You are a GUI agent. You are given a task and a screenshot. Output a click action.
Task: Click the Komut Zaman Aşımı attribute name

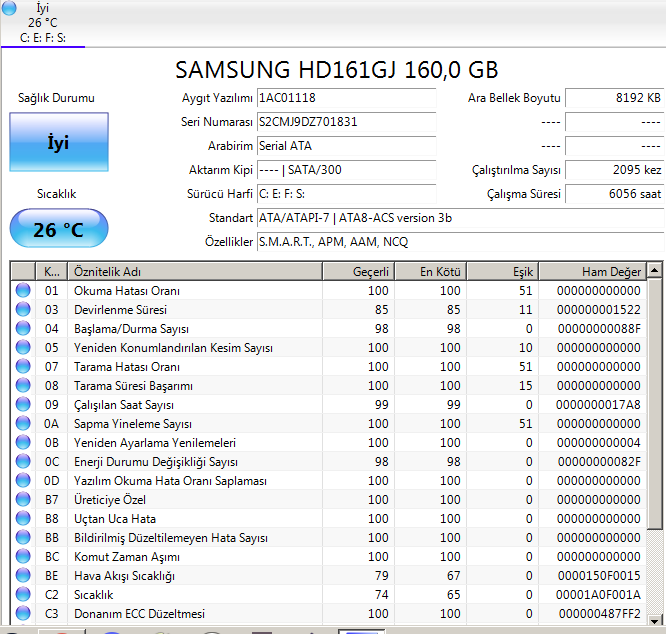click(x=127, y=557)
